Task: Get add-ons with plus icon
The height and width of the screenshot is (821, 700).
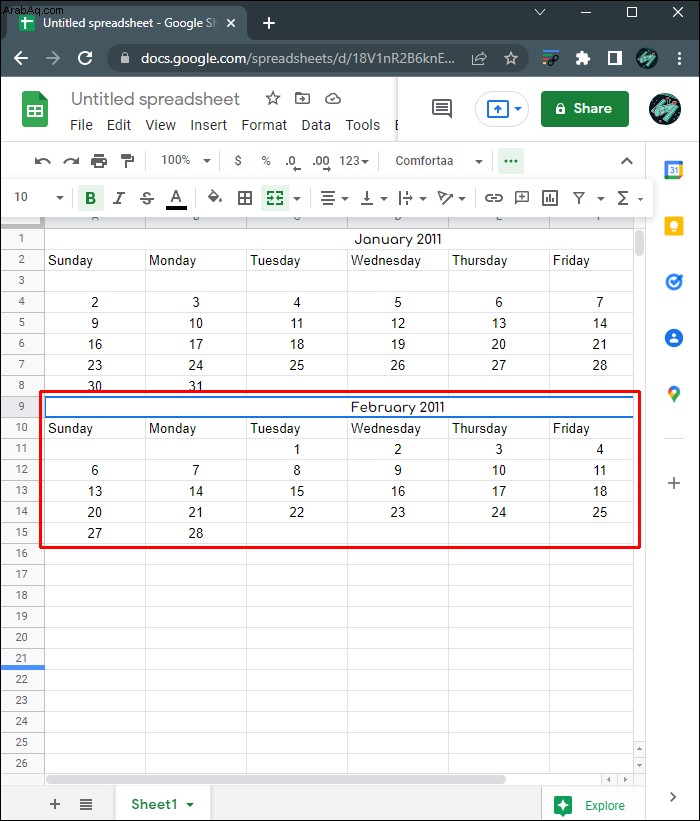Action: point(674,483)
